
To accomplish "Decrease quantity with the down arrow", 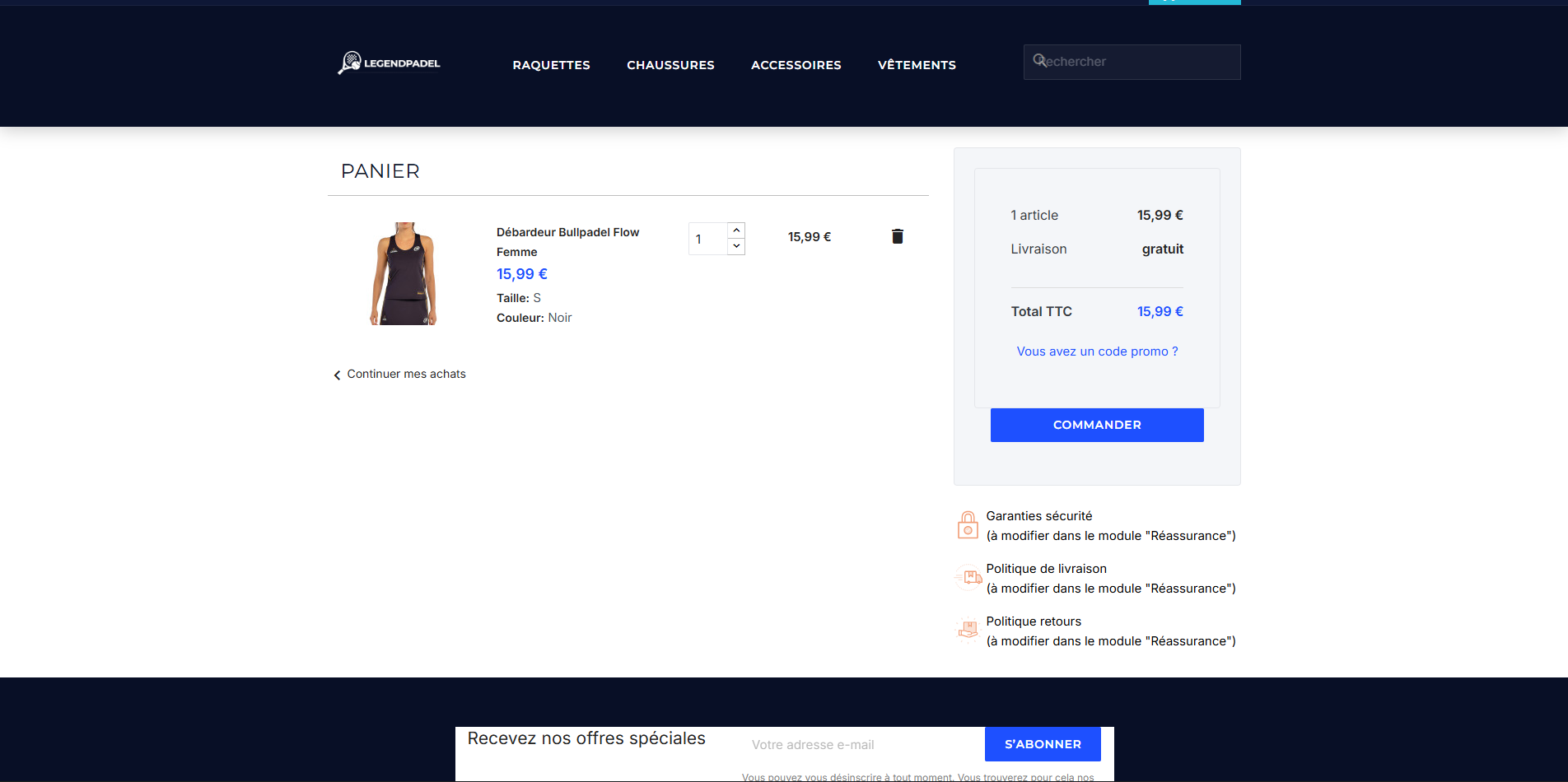I will [x=736, y=246].
